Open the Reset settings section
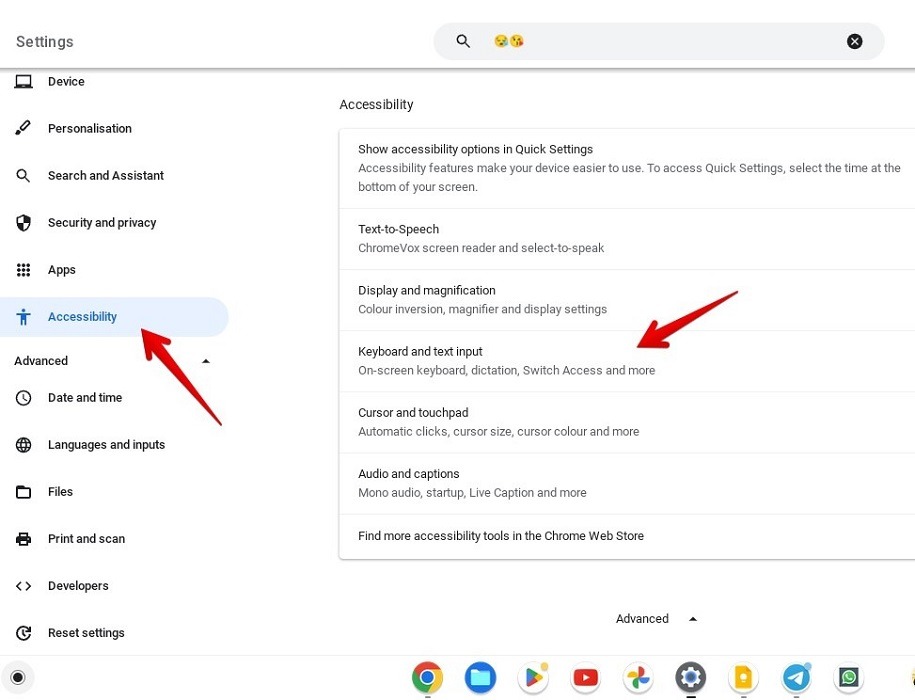This screenshot has width=915, height=700. pos(86,632)
